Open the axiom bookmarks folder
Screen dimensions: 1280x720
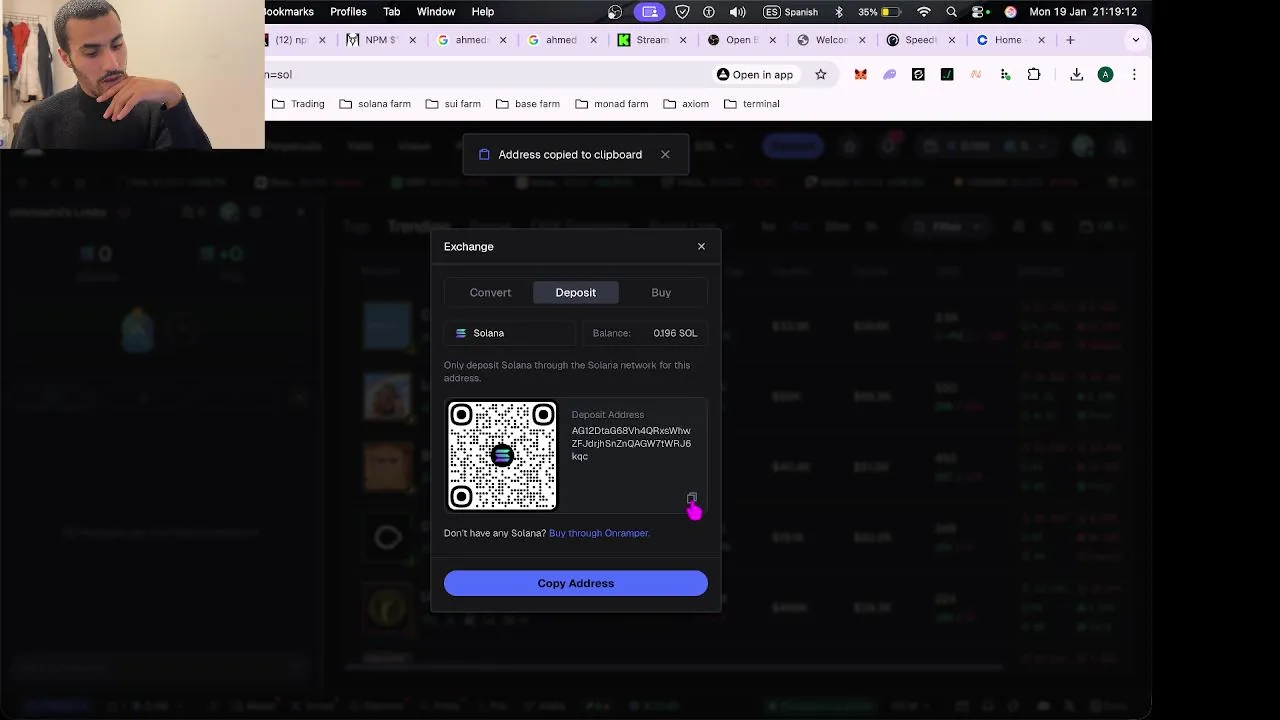click(685, 104)
